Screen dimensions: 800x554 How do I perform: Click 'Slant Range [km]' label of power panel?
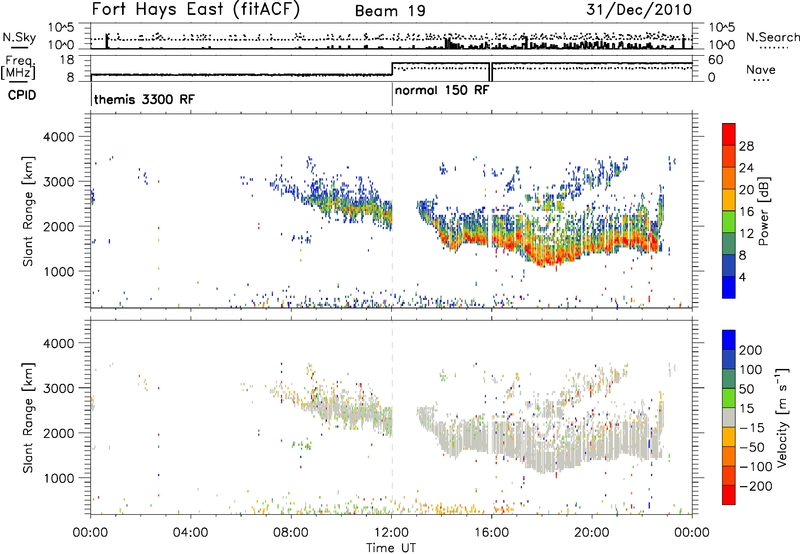[x=28, y=211]
